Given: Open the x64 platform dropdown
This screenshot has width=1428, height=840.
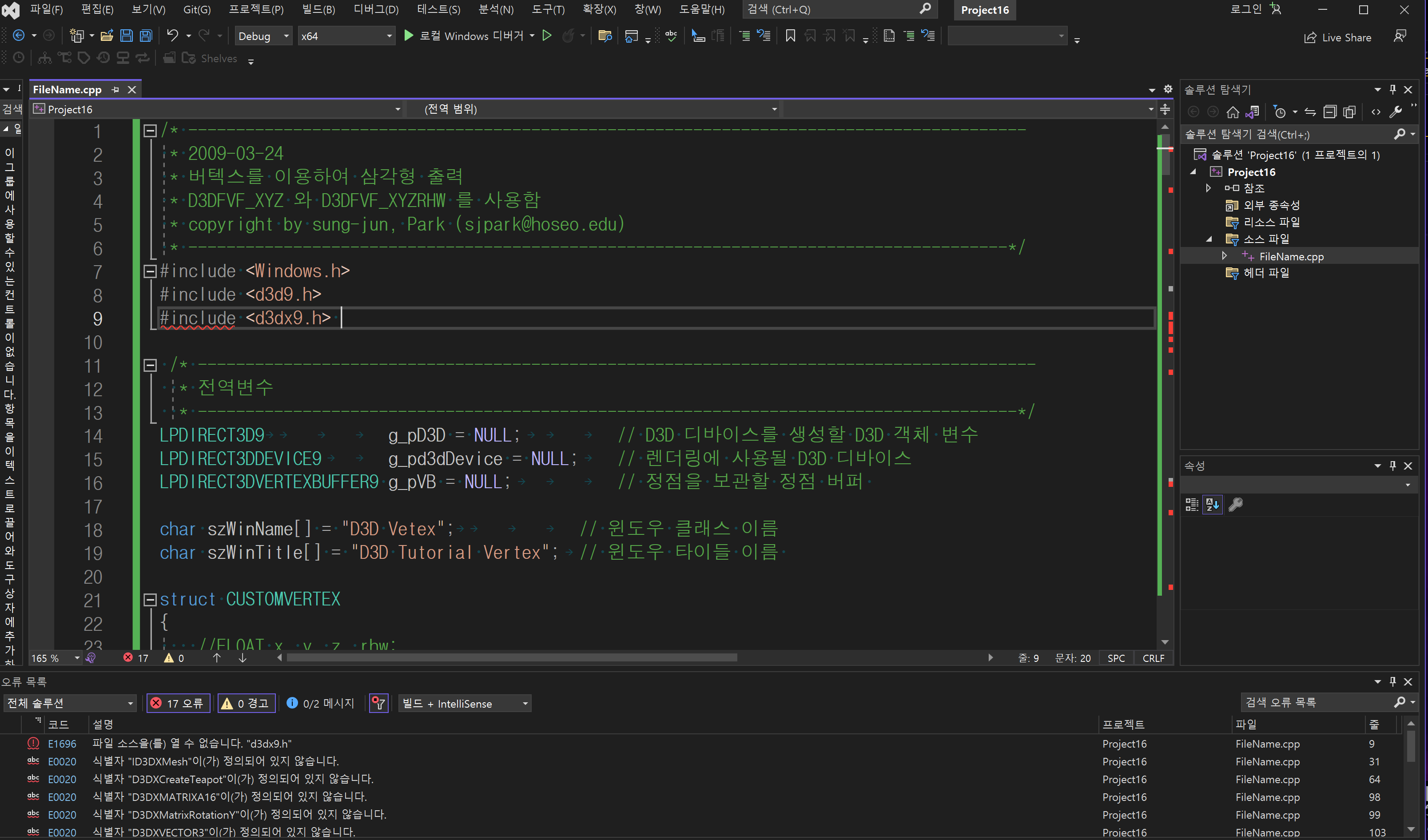Looking at the screenshot, I should click(x=346, y=36).
